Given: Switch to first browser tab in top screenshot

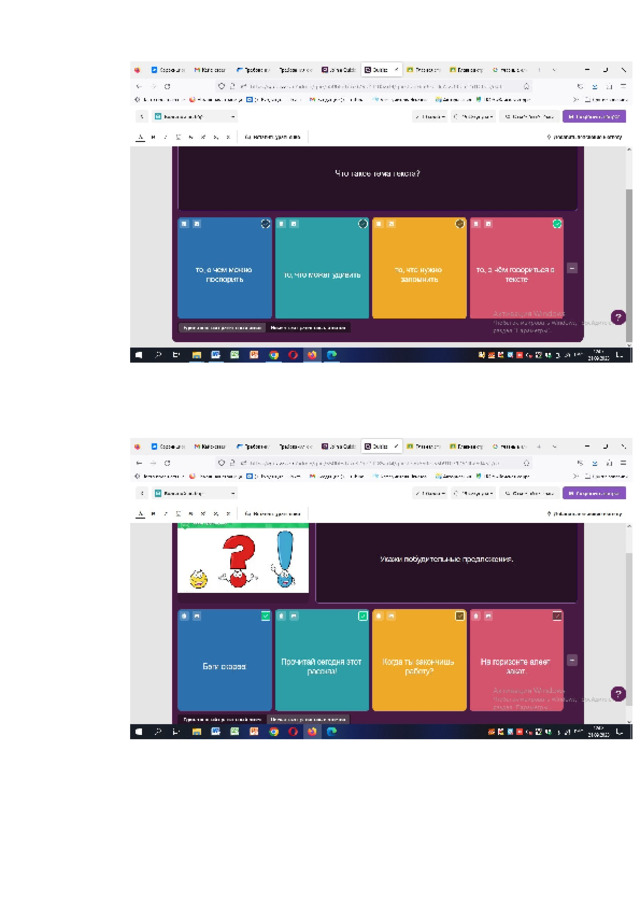Looking at the screenshot, I should pos(168,70).
